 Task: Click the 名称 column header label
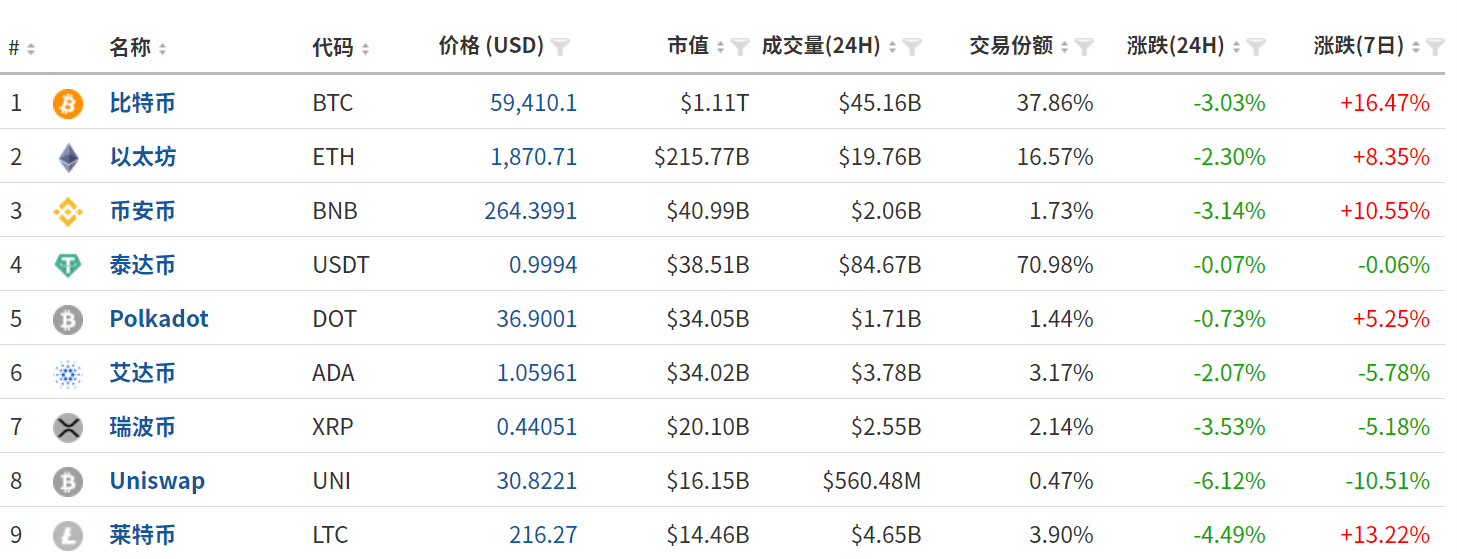(130, 47)
